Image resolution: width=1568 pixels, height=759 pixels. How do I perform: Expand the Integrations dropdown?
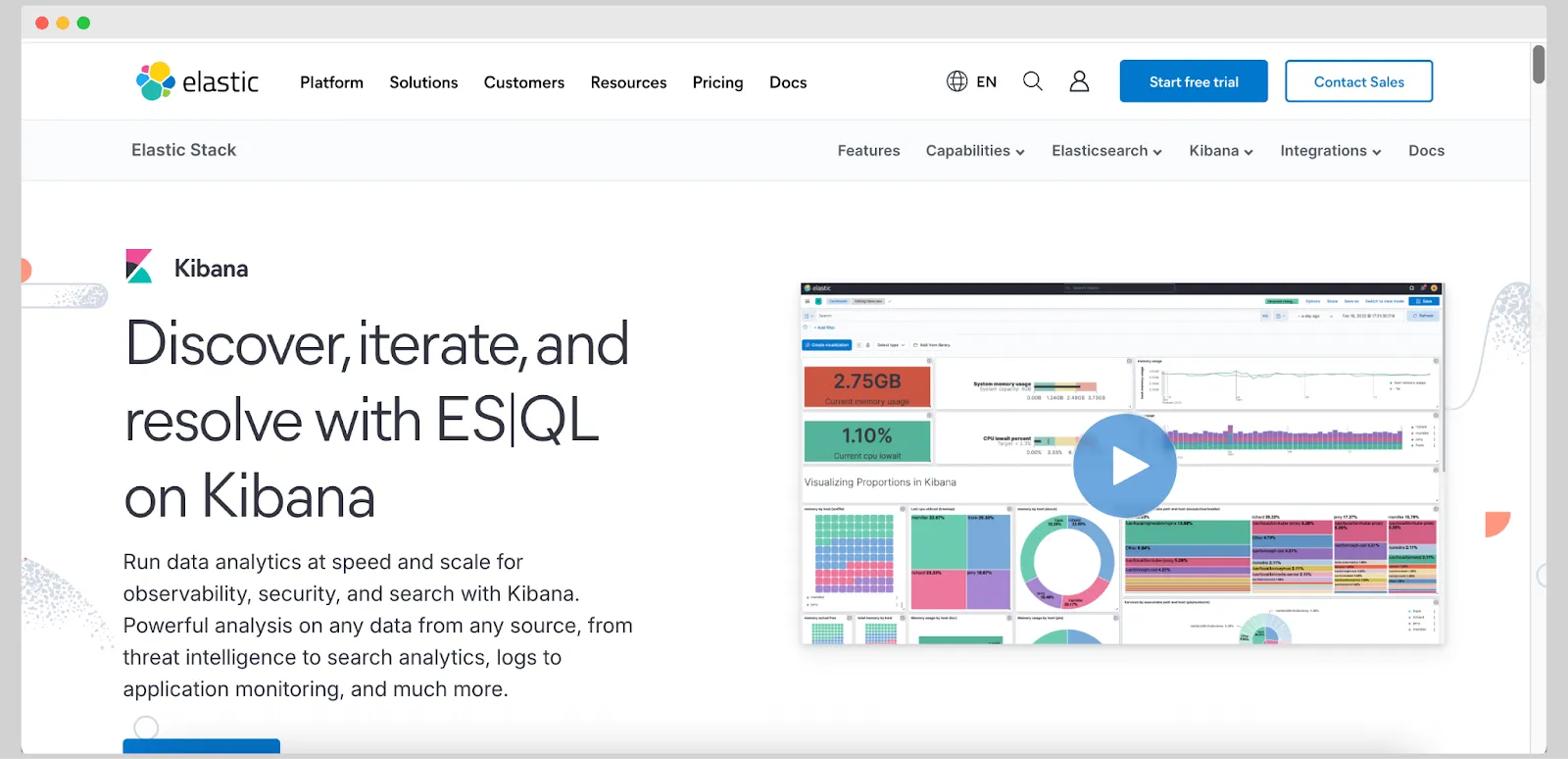click(1331, 151)
